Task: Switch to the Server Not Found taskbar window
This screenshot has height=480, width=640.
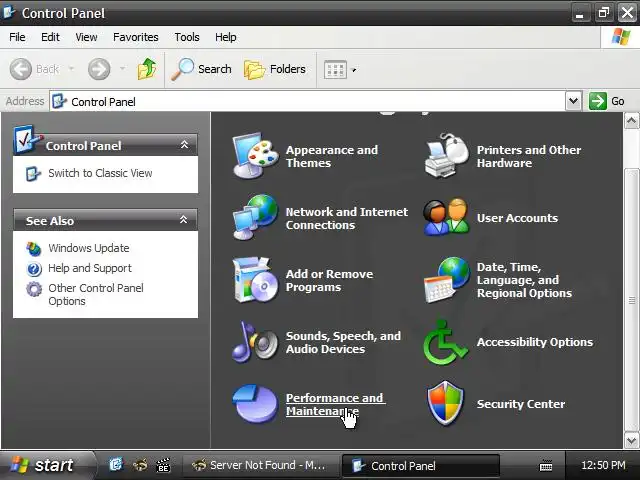Action: point(259,465)
